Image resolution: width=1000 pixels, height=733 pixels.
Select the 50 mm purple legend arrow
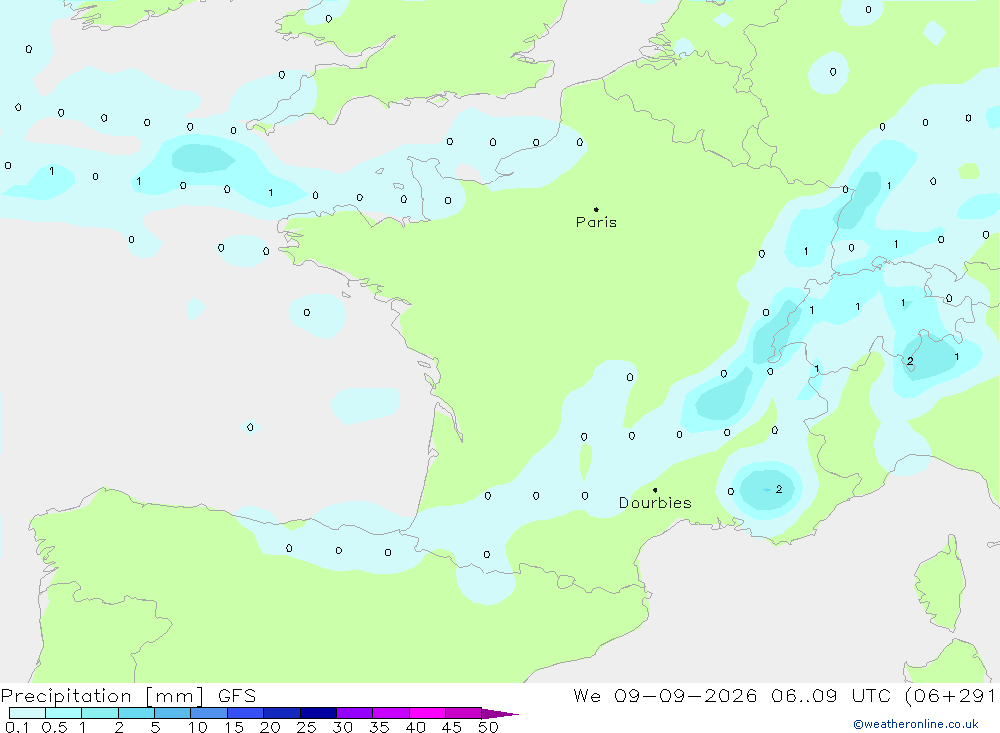(x=499, y=713)
